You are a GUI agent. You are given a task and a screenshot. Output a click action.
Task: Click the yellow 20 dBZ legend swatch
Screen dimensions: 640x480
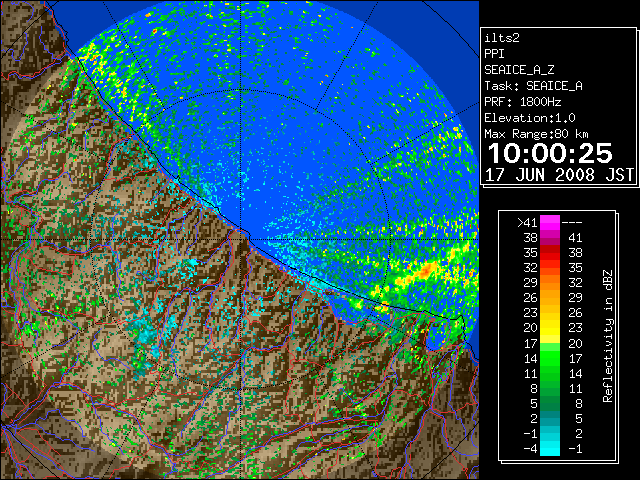pyautogui.click(x=550, y=328)
